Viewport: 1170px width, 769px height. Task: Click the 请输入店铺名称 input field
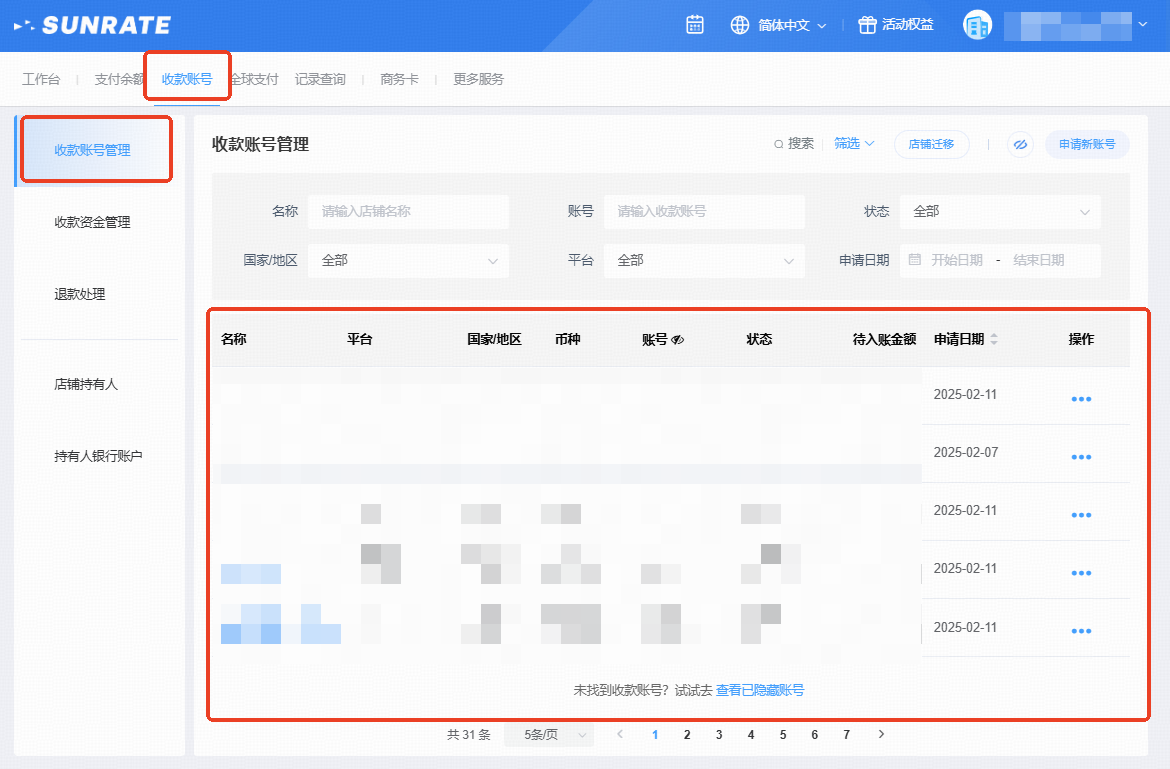click(x=408, y=212)
